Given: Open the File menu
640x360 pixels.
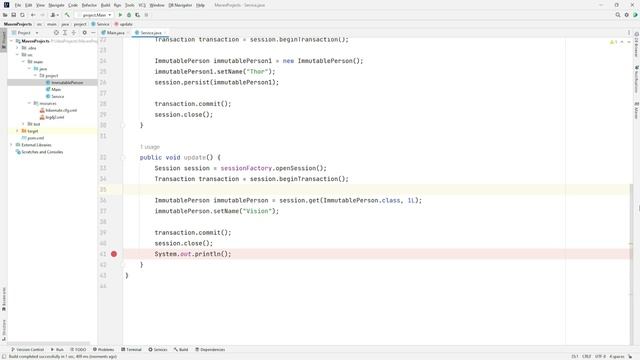Looking at the screenshot, I should (x=18, y=5).
